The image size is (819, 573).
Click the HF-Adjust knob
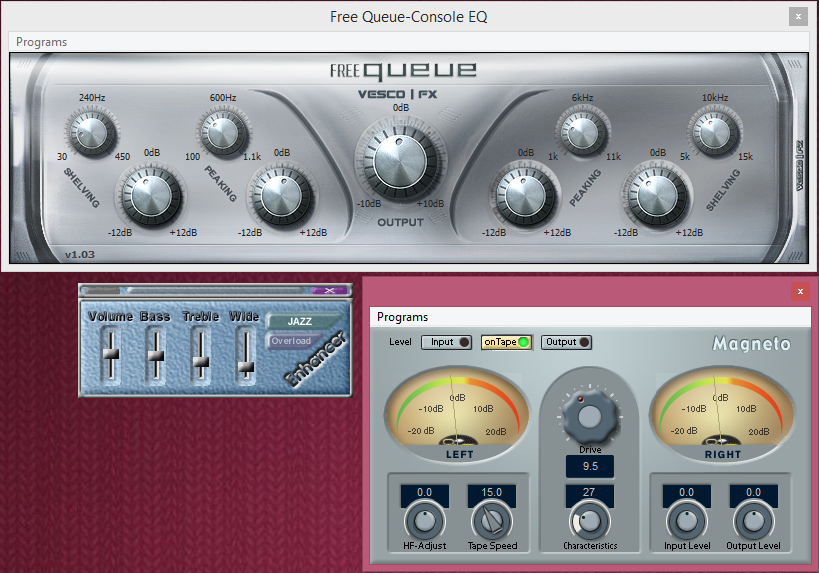click(424, 521)
